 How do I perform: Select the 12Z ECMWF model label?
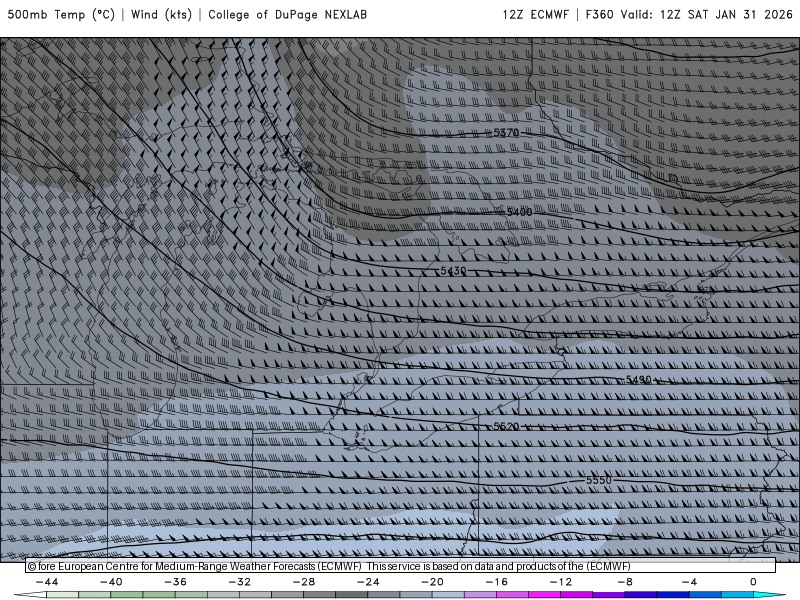pos(535,14)
